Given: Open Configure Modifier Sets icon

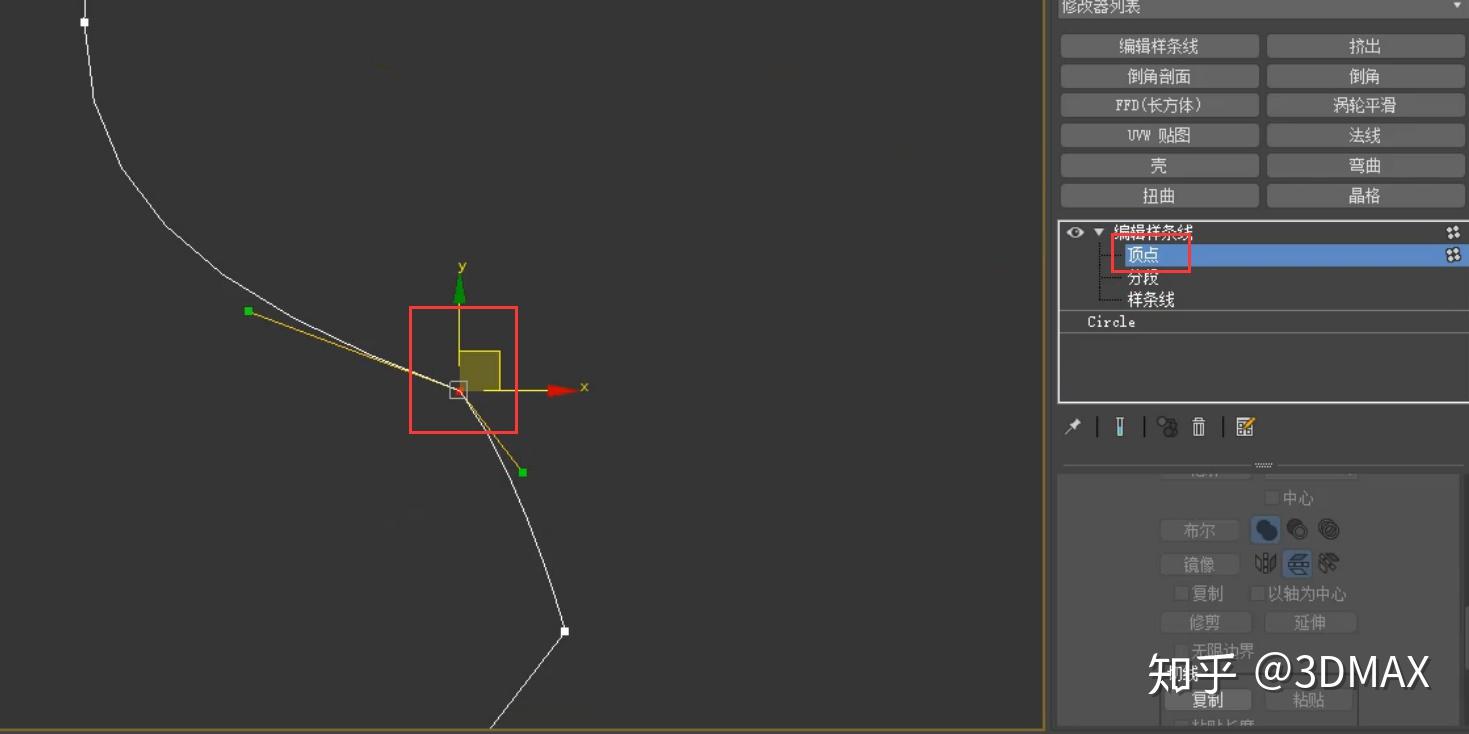Looking at the screenshot, I should click(x=1244, y=427).
